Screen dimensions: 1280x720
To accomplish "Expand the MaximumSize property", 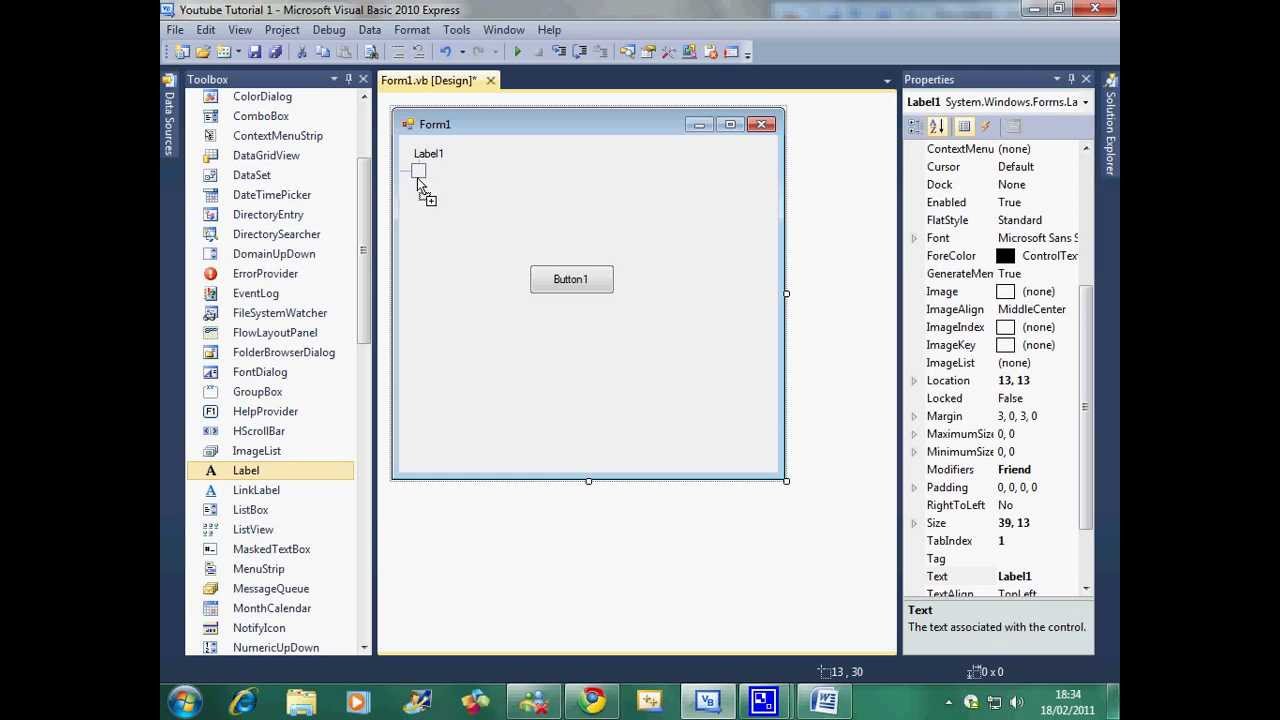I will point(914,434).
